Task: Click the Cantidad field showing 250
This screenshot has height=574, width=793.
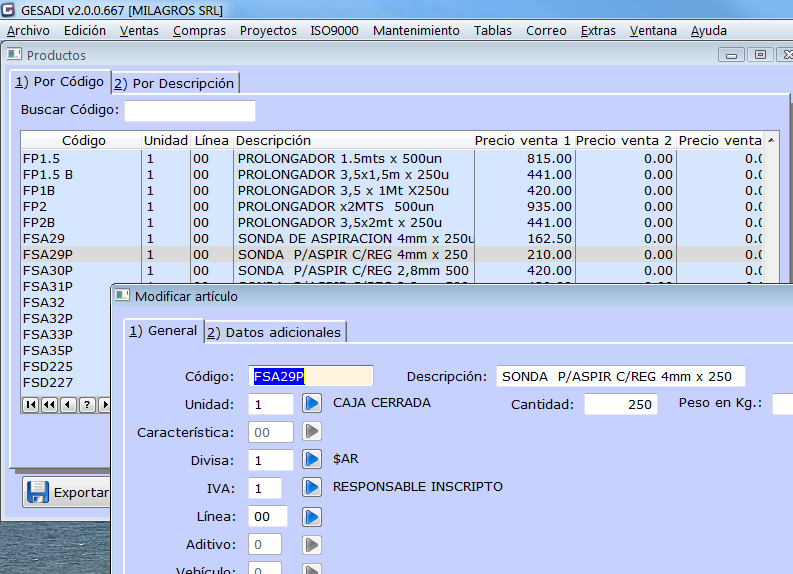Action: pos(620,404)
